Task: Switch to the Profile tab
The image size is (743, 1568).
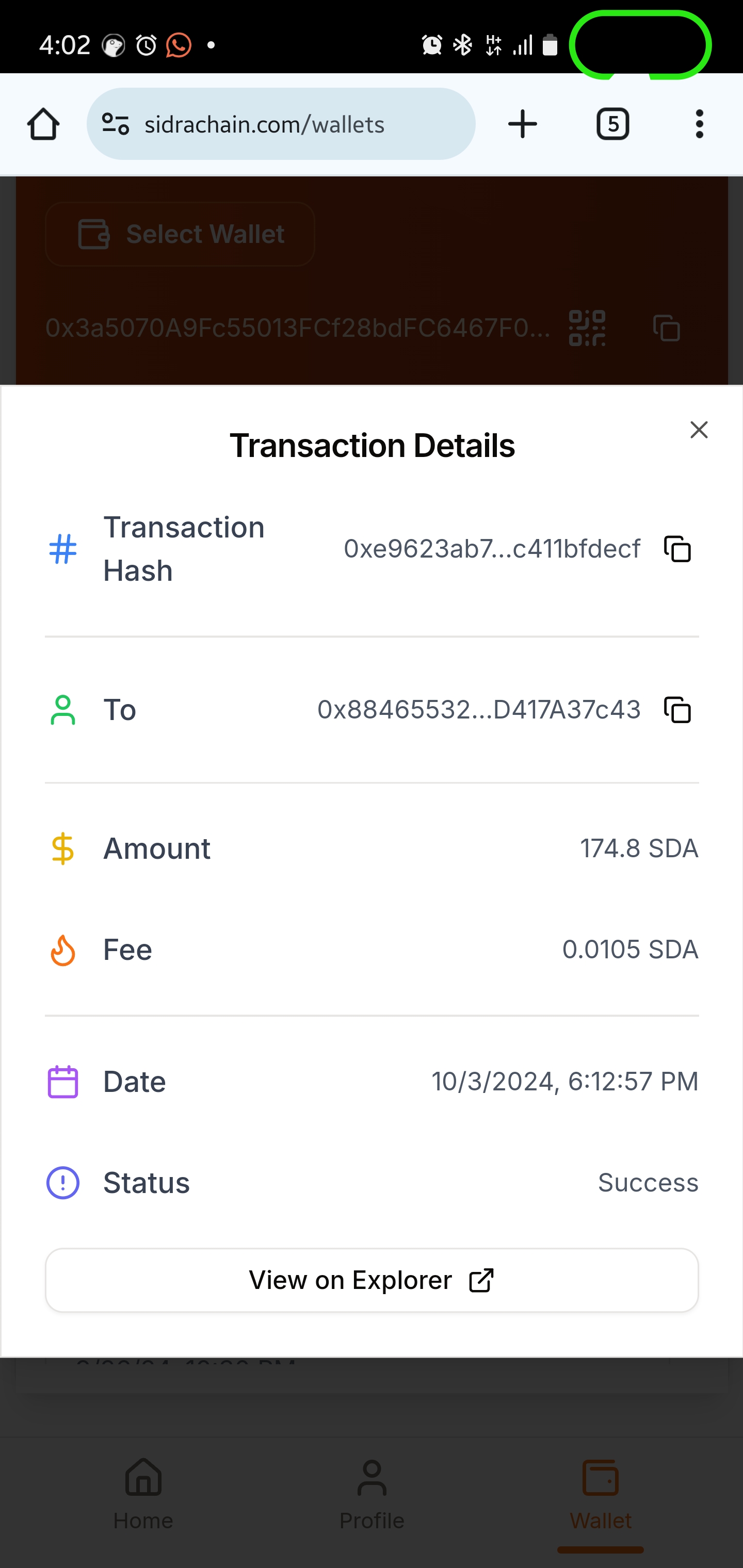Action: click(372, 1495)
